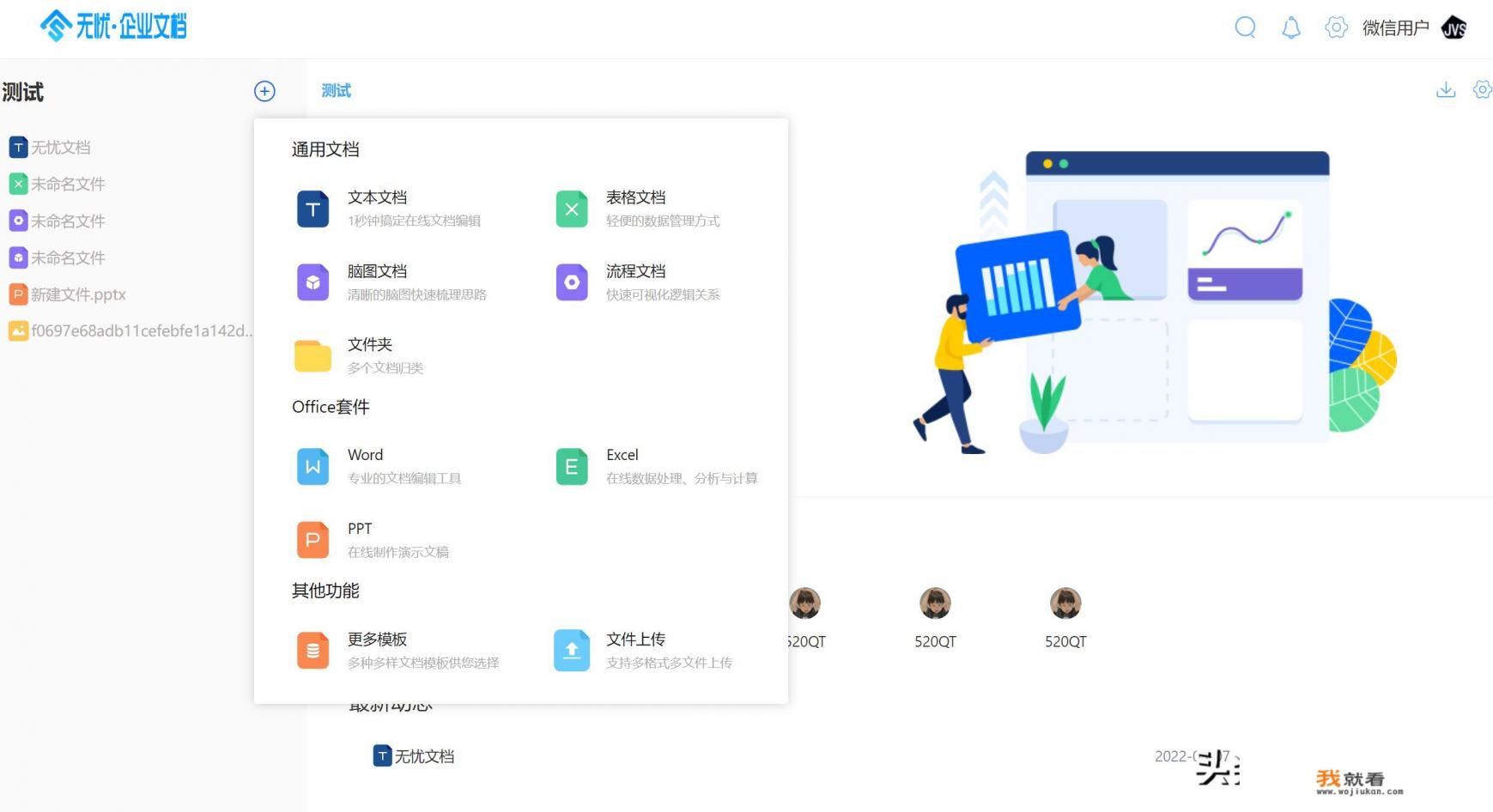Expand the plus button beside 测试
Viewport: 1493px width, 812px height.
click(x=264, y=91)
